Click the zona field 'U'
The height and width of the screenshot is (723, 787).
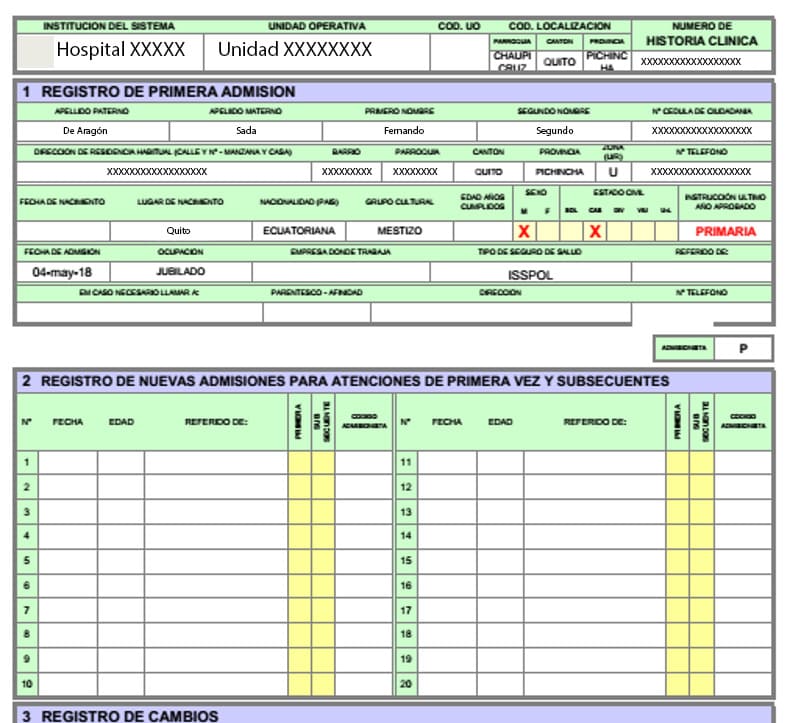click(614, 171)
